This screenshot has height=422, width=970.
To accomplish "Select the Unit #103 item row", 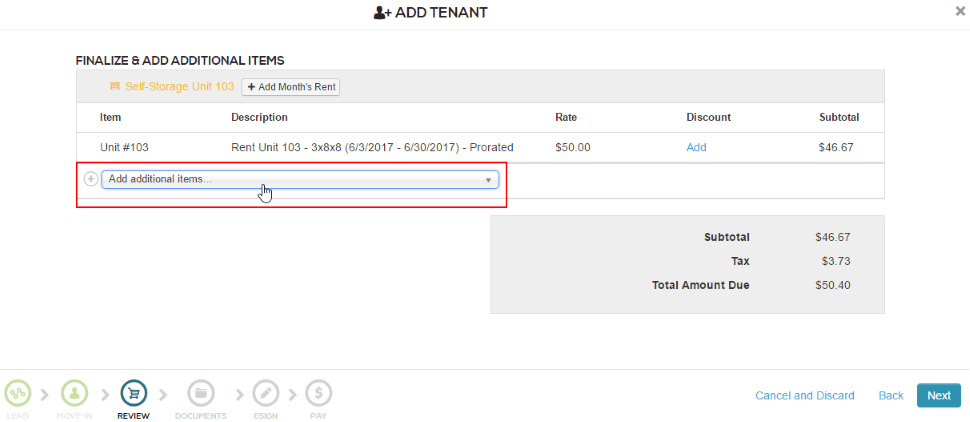I will [x=124, y=147].
